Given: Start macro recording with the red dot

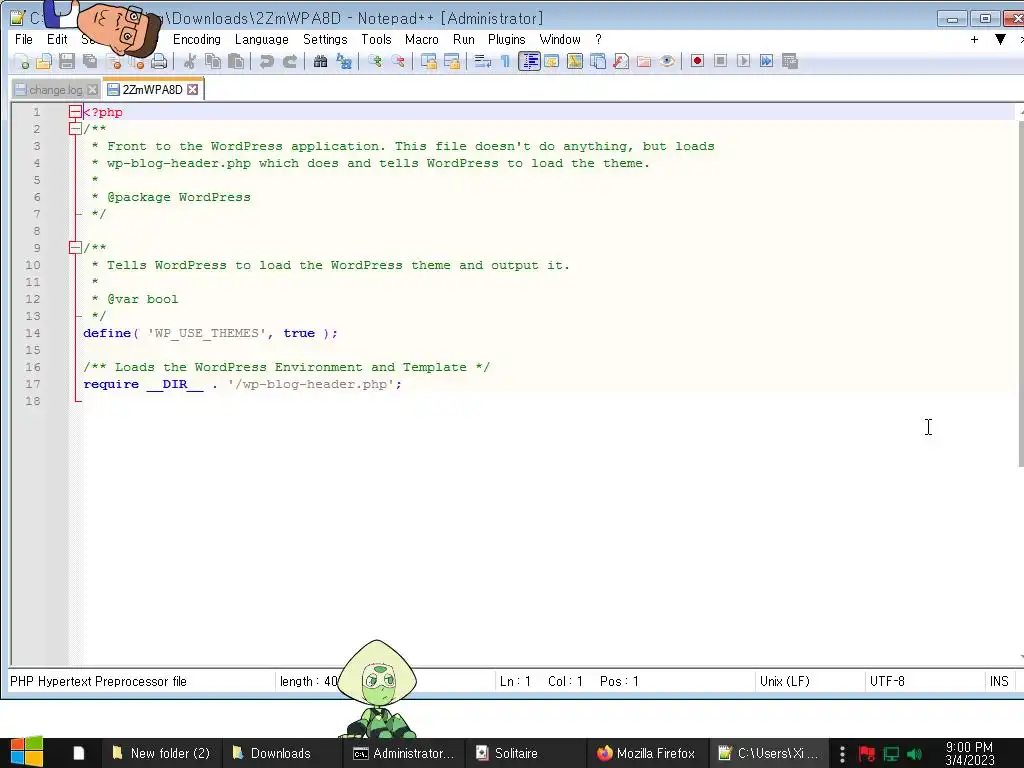Looking at the screenshot, I should pyautogui.click(x=697, y=61).
